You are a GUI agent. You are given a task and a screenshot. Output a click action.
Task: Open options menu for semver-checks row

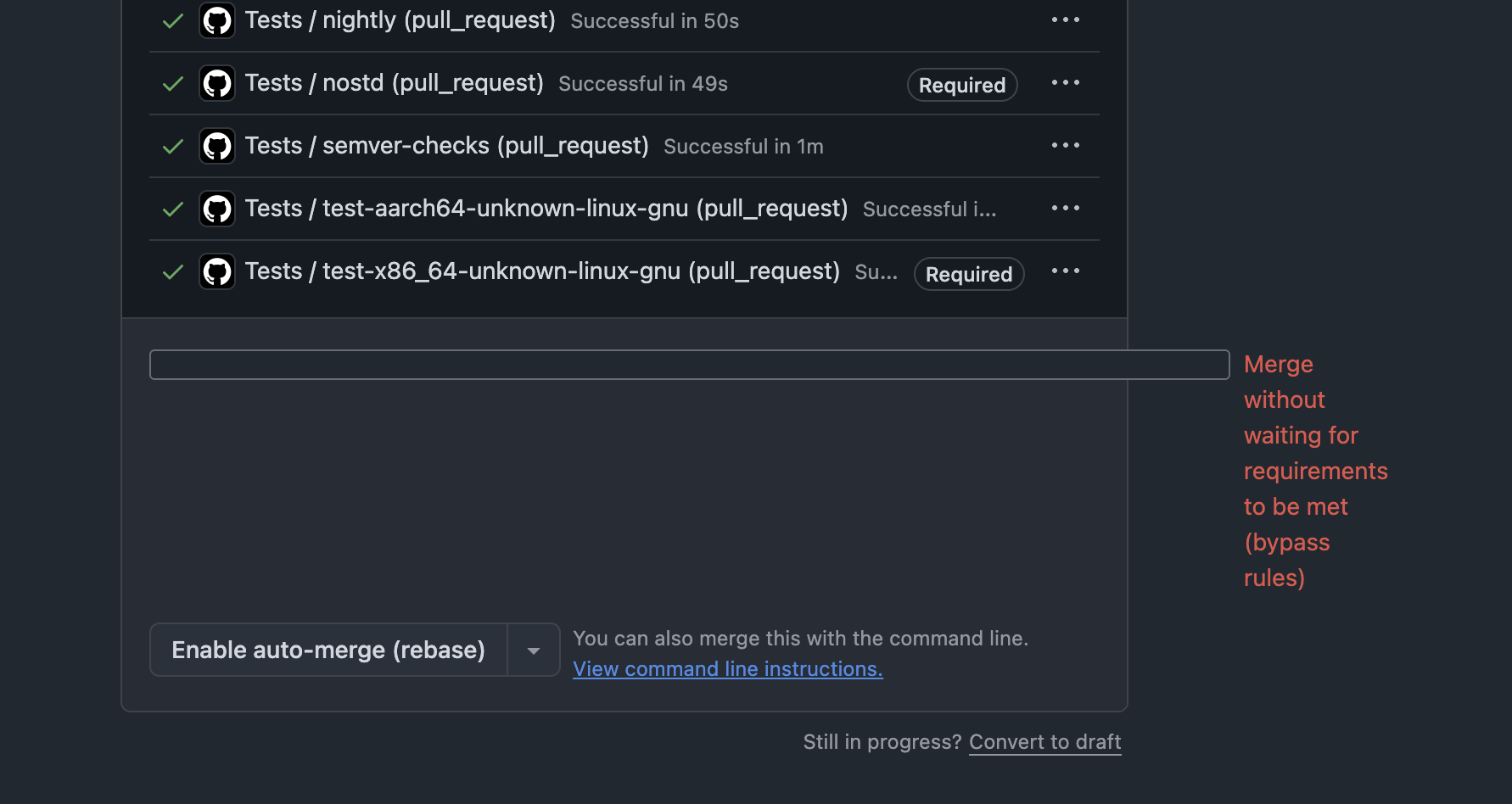click(x=1066, y=145)
